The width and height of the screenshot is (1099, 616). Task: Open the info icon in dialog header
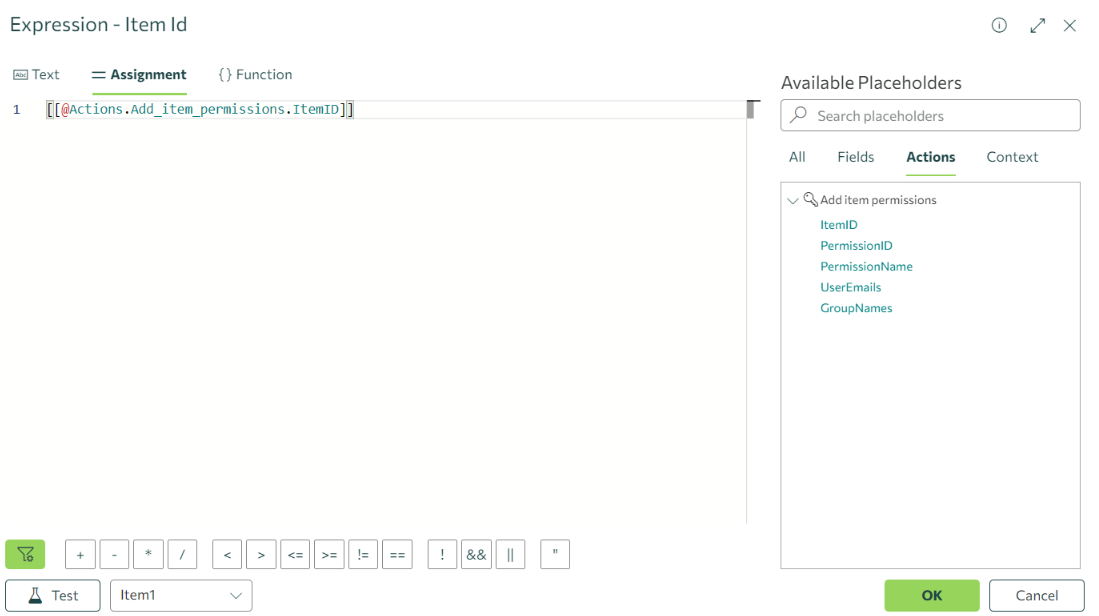999,26
